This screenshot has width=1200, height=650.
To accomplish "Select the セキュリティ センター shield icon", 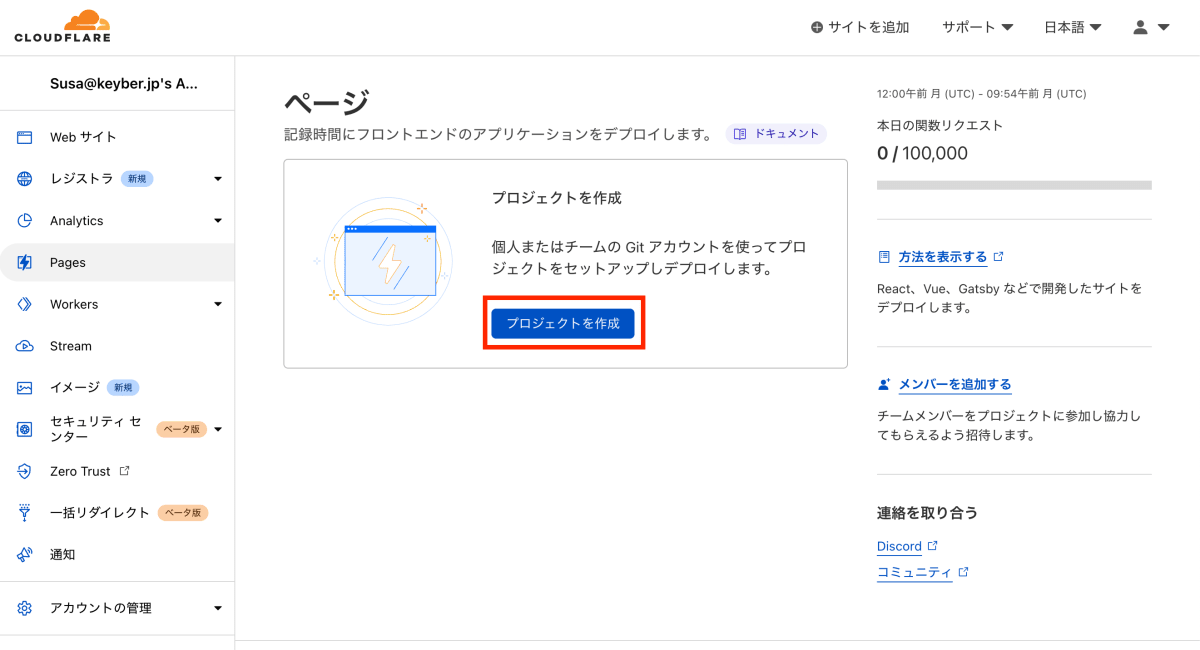I will click(25, 429).
